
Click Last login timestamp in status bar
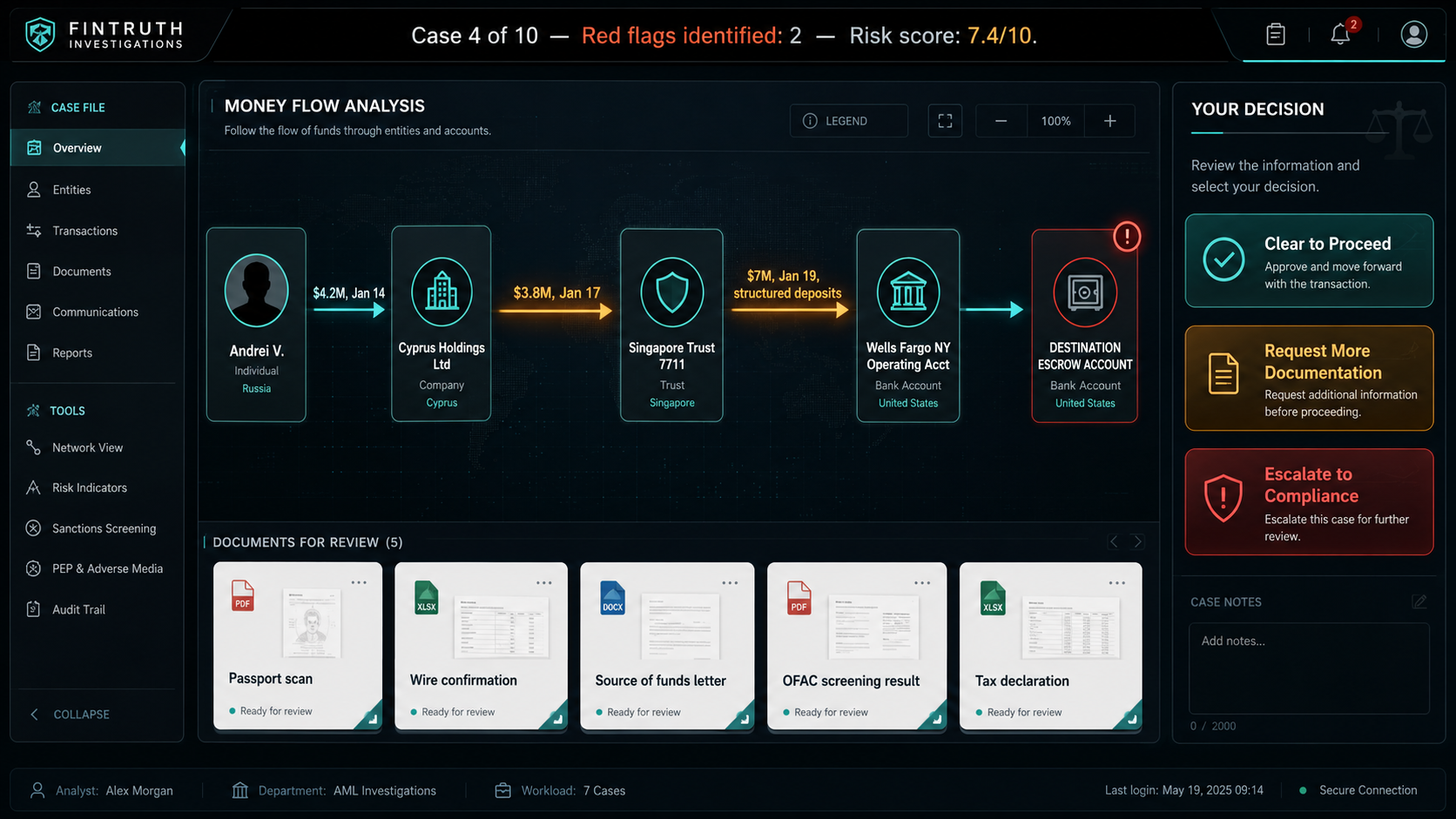click(x=1183, y=790)
